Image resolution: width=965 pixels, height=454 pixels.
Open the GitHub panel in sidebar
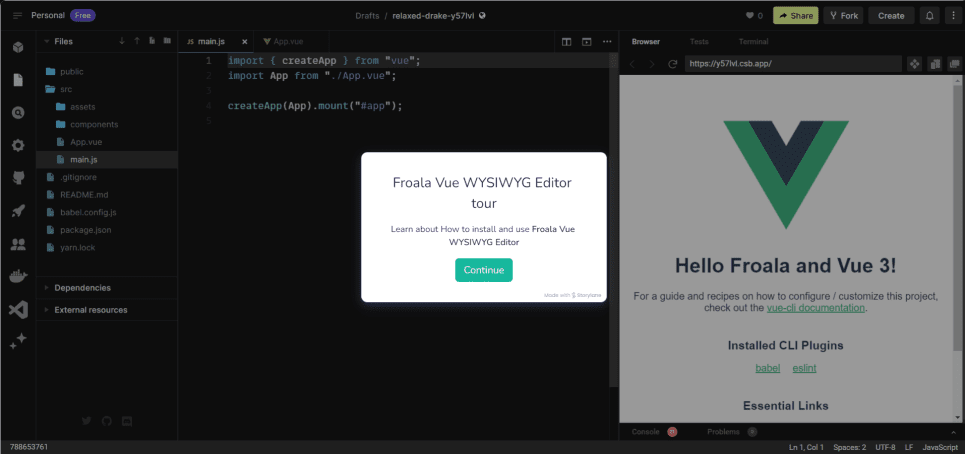coord(18,178)
